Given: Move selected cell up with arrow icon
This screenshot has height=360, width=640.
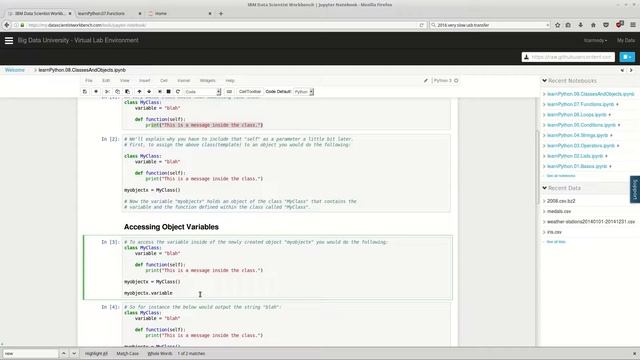Looking at the screenshot, I should tap(139, 92).
